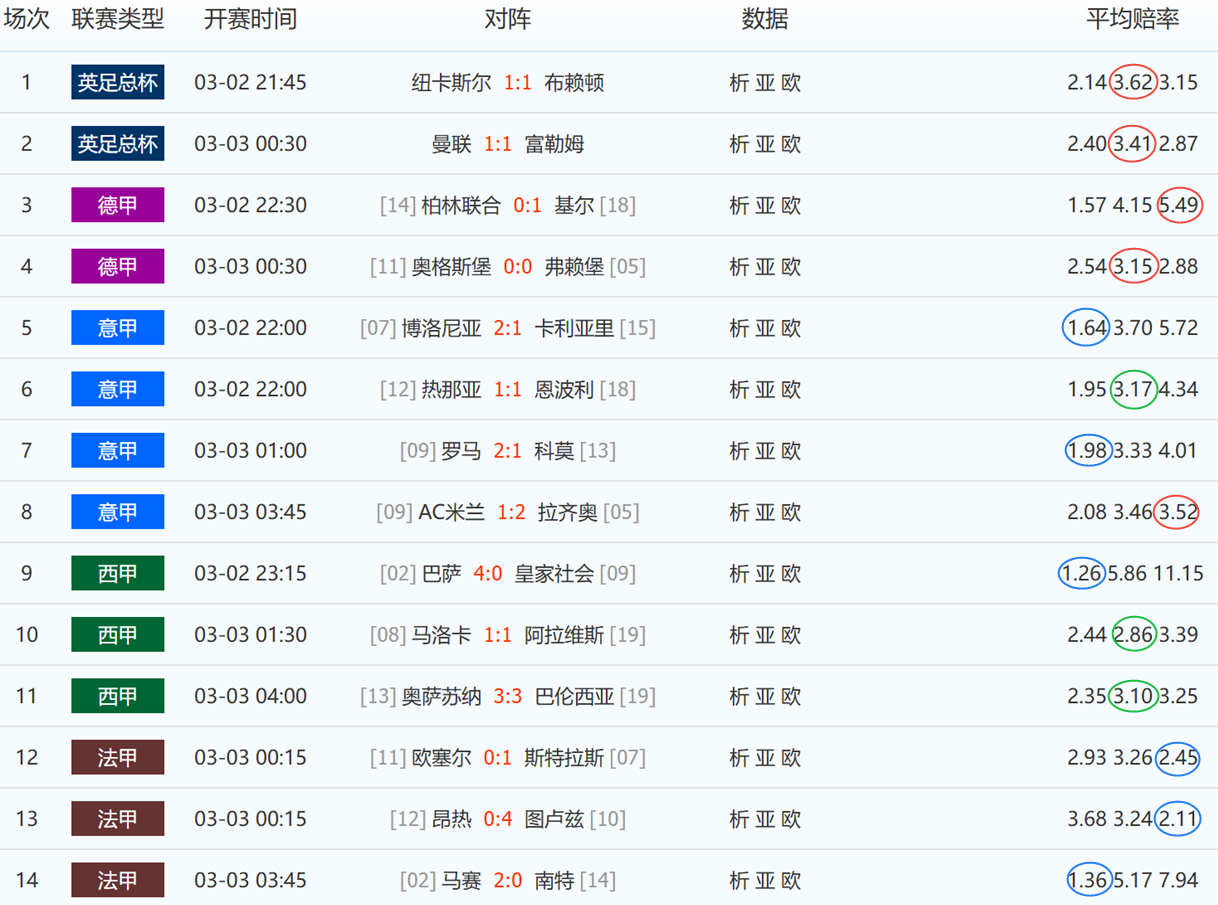Screen dimensions: 1218x905
Task: Open team 巴萨
Action: [441, 574]
